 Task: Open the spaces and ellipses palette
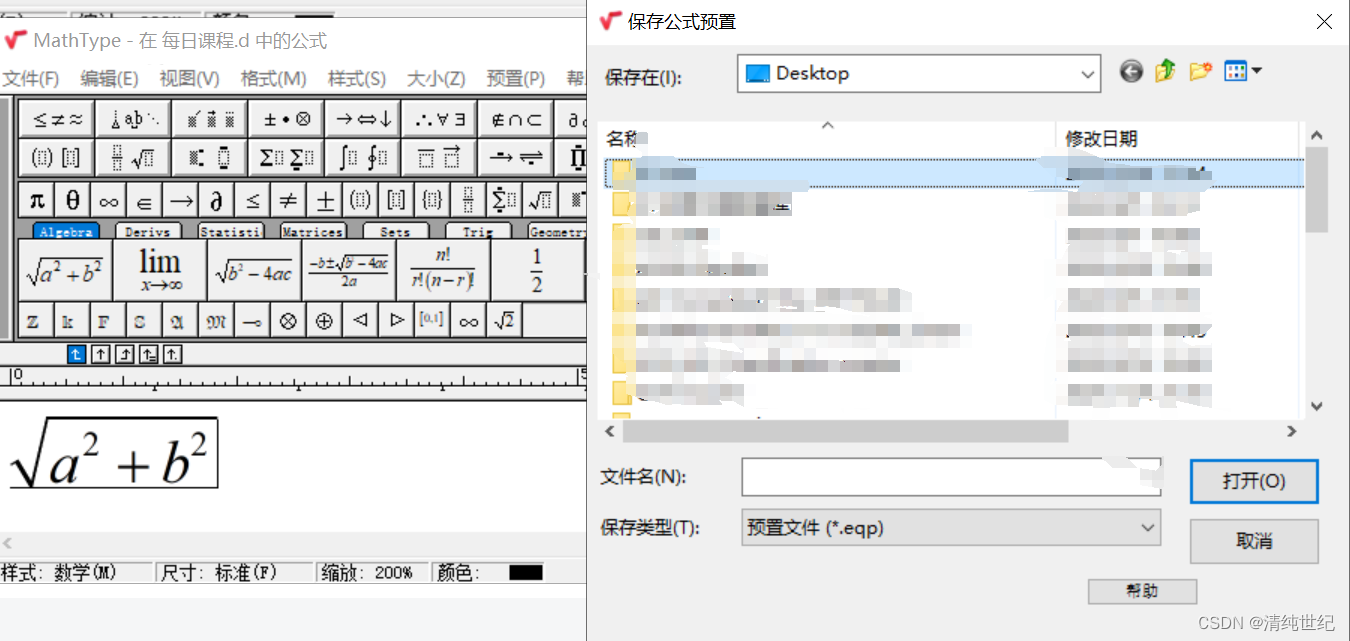click(x=133, y=119)
